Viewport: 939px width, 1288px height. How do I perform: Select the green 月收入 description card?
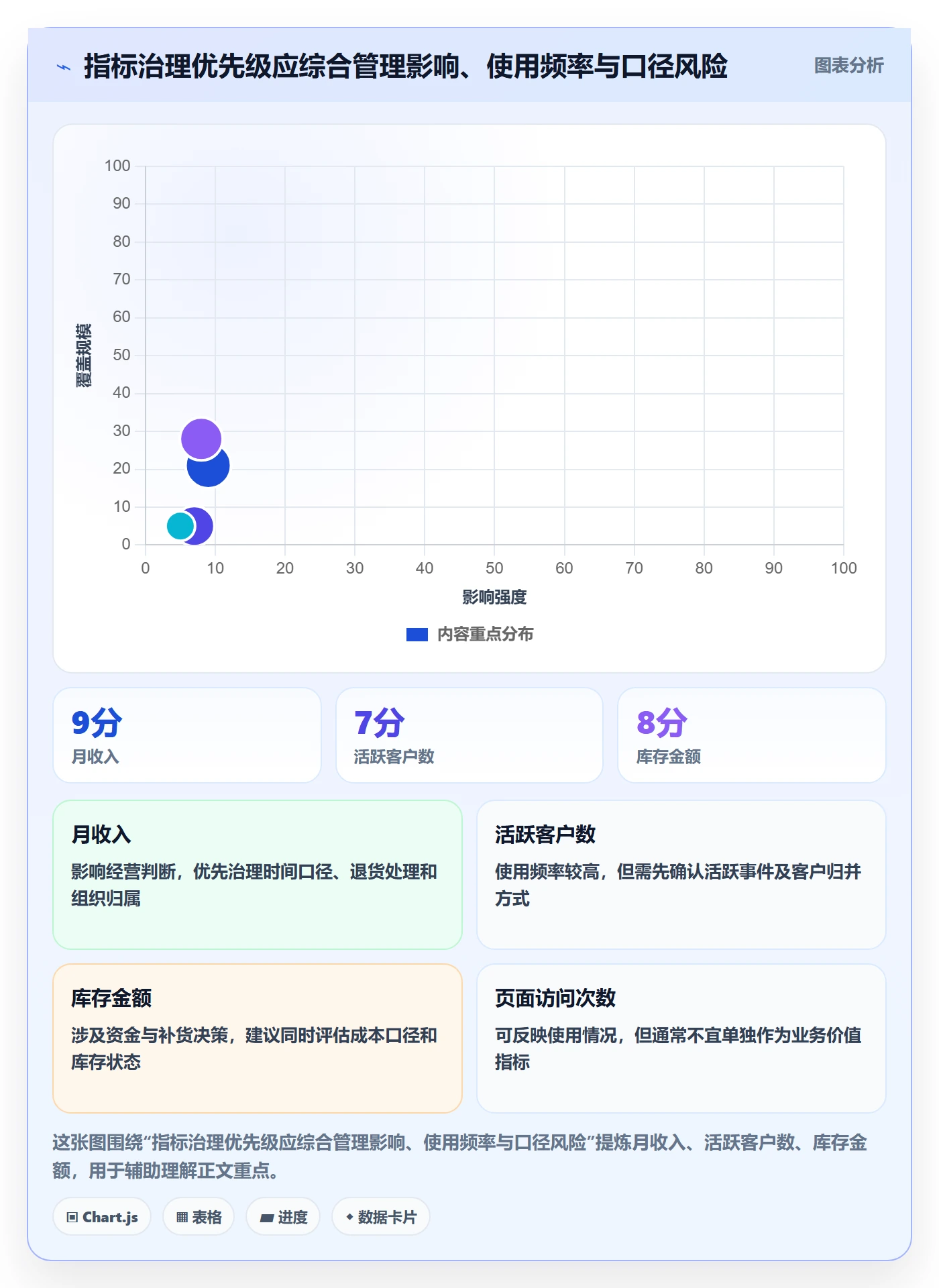(x=258, y=874)
